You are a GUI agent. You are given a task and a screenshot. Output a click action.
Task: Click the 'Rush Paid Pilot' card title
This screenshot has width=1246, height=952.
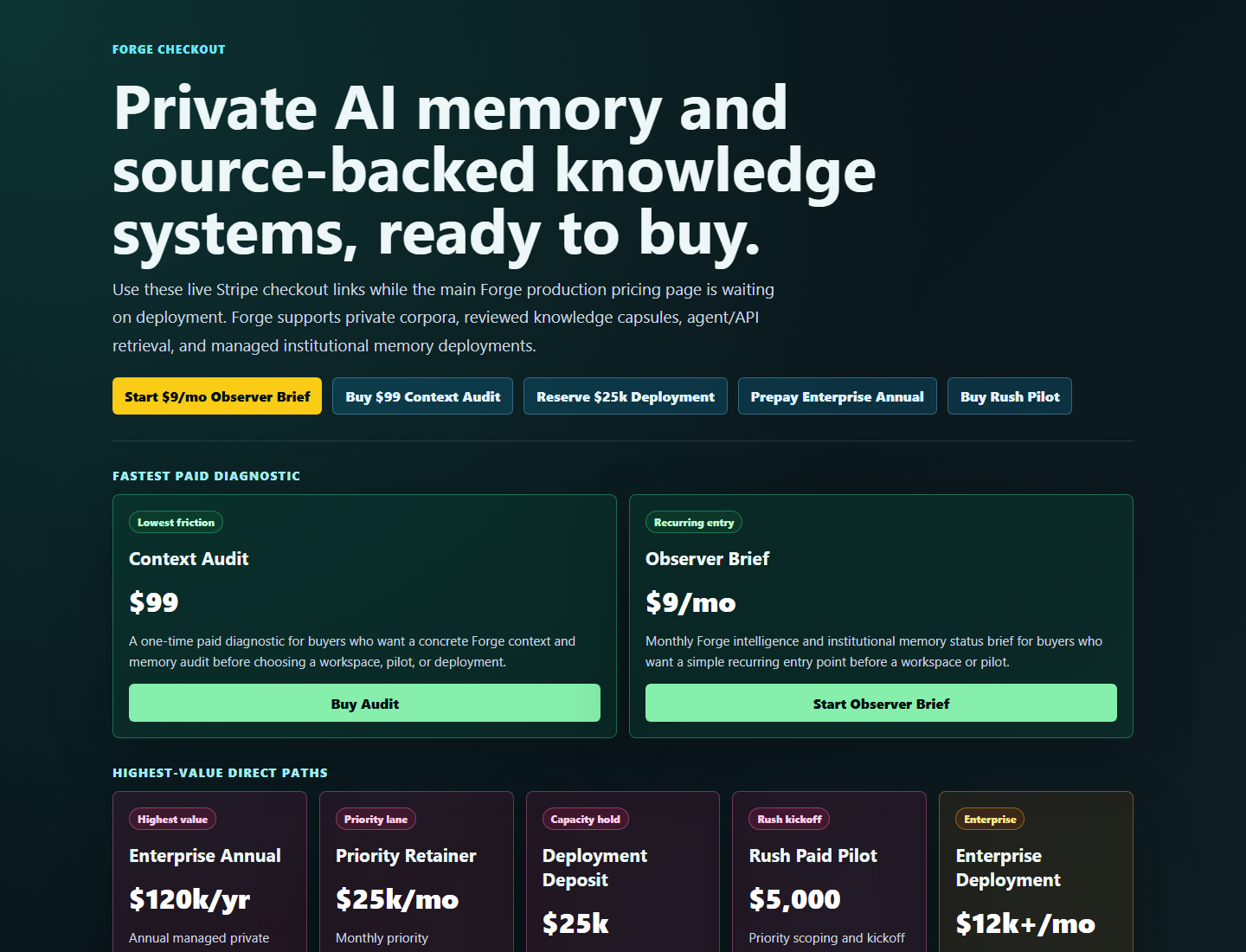tap(813, 856)
